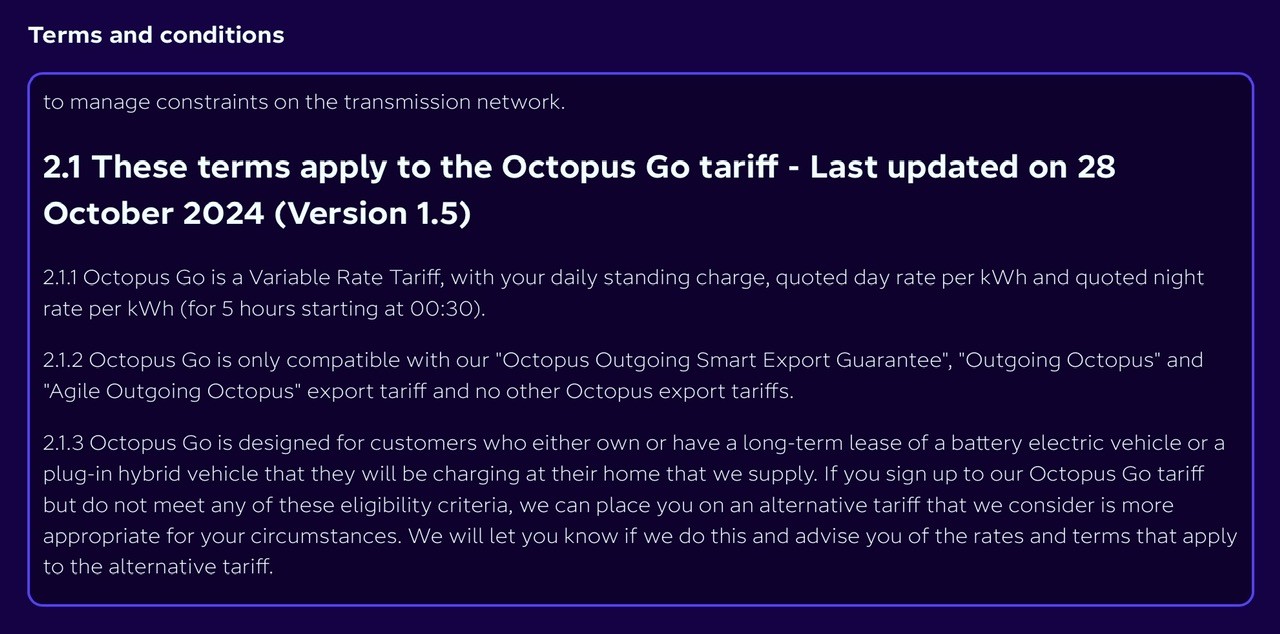
Task: Click the 2.1.3 clause number
Action: point(65,441)
